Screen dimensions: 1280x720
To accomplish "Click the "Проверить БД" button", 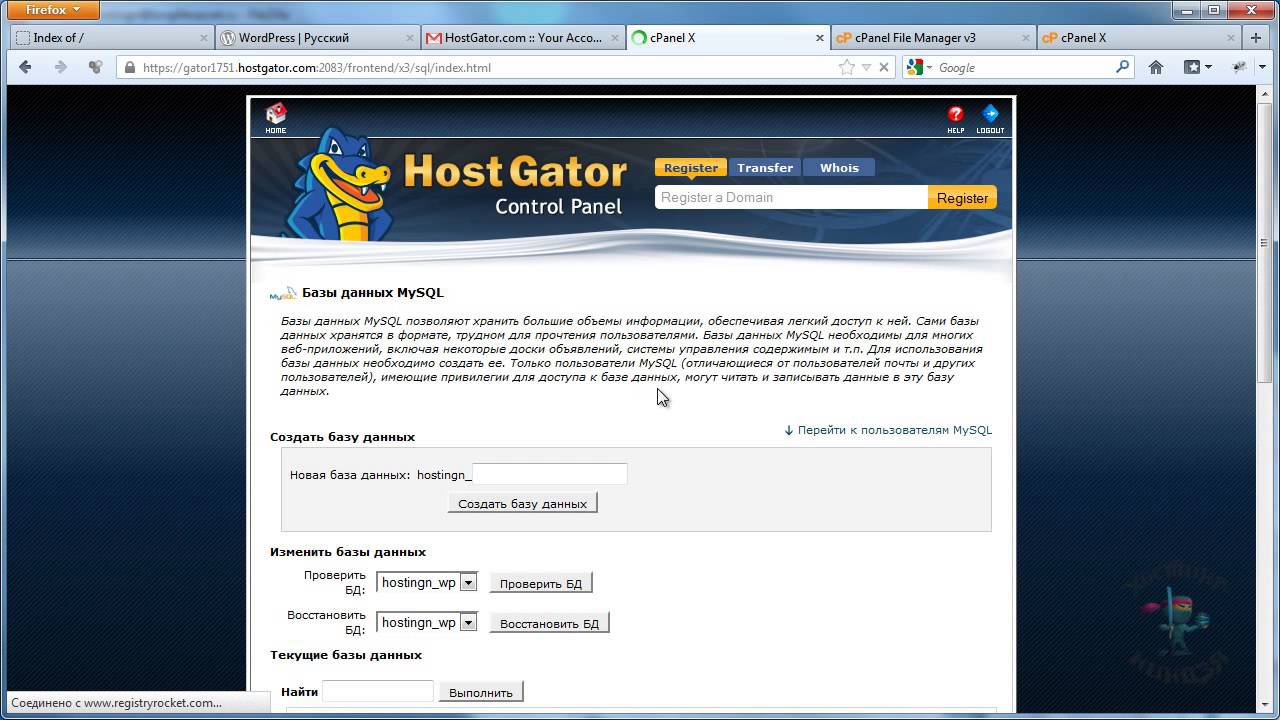I will point(541,583).
